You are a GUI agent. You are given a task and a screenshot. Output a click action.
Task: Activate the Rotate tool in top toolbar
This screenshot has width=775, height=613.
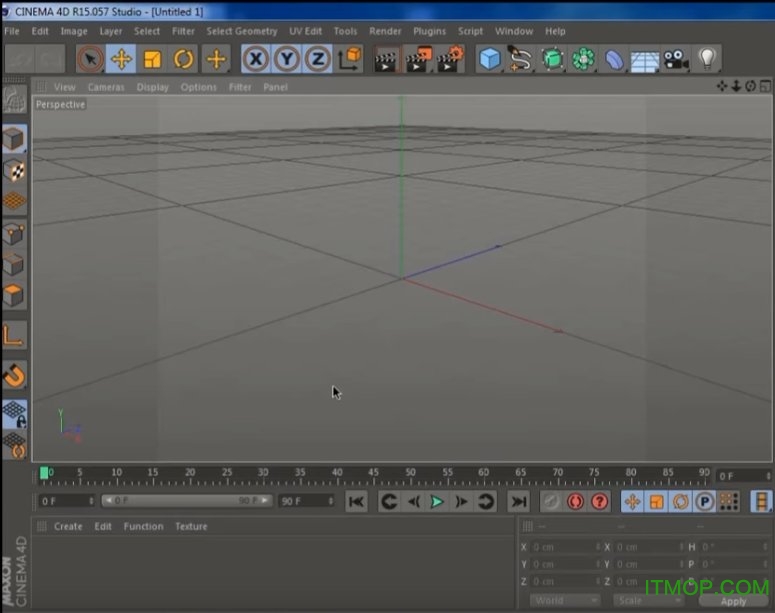183,59
